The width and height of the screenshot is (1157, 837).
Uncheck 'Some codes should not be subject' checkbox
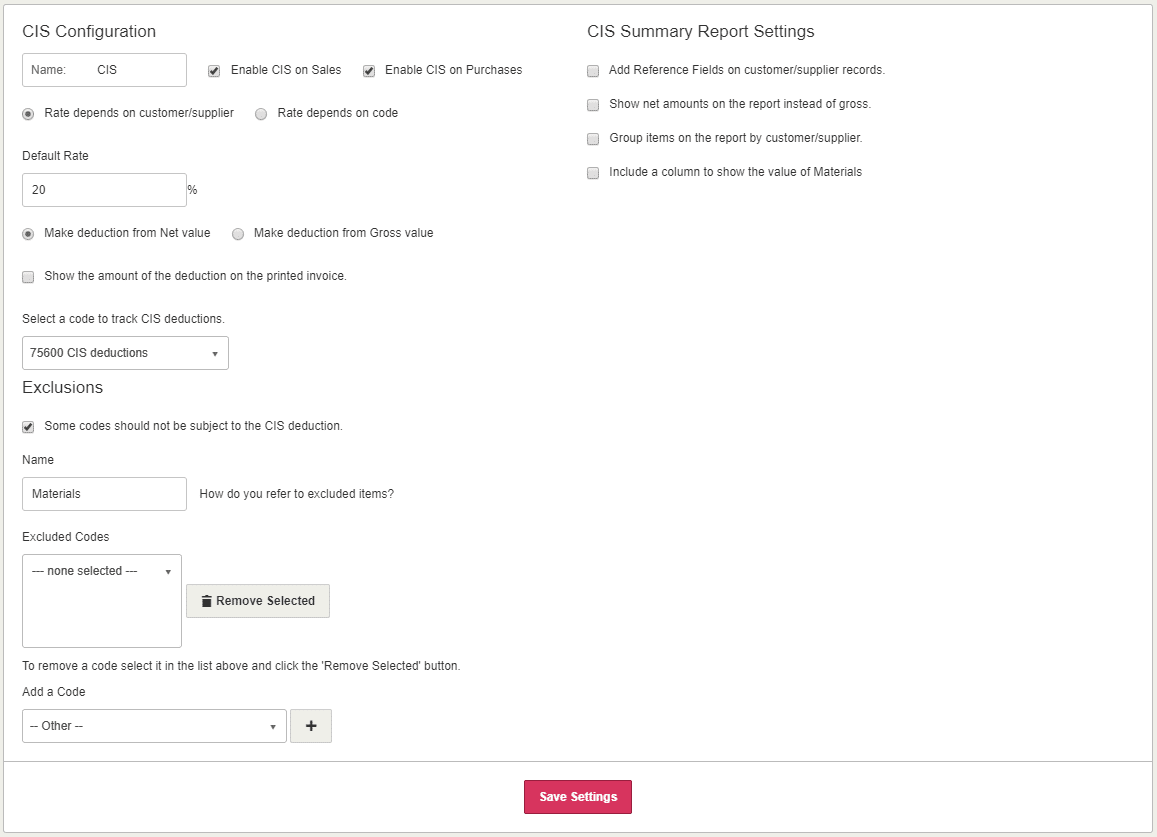28,427
